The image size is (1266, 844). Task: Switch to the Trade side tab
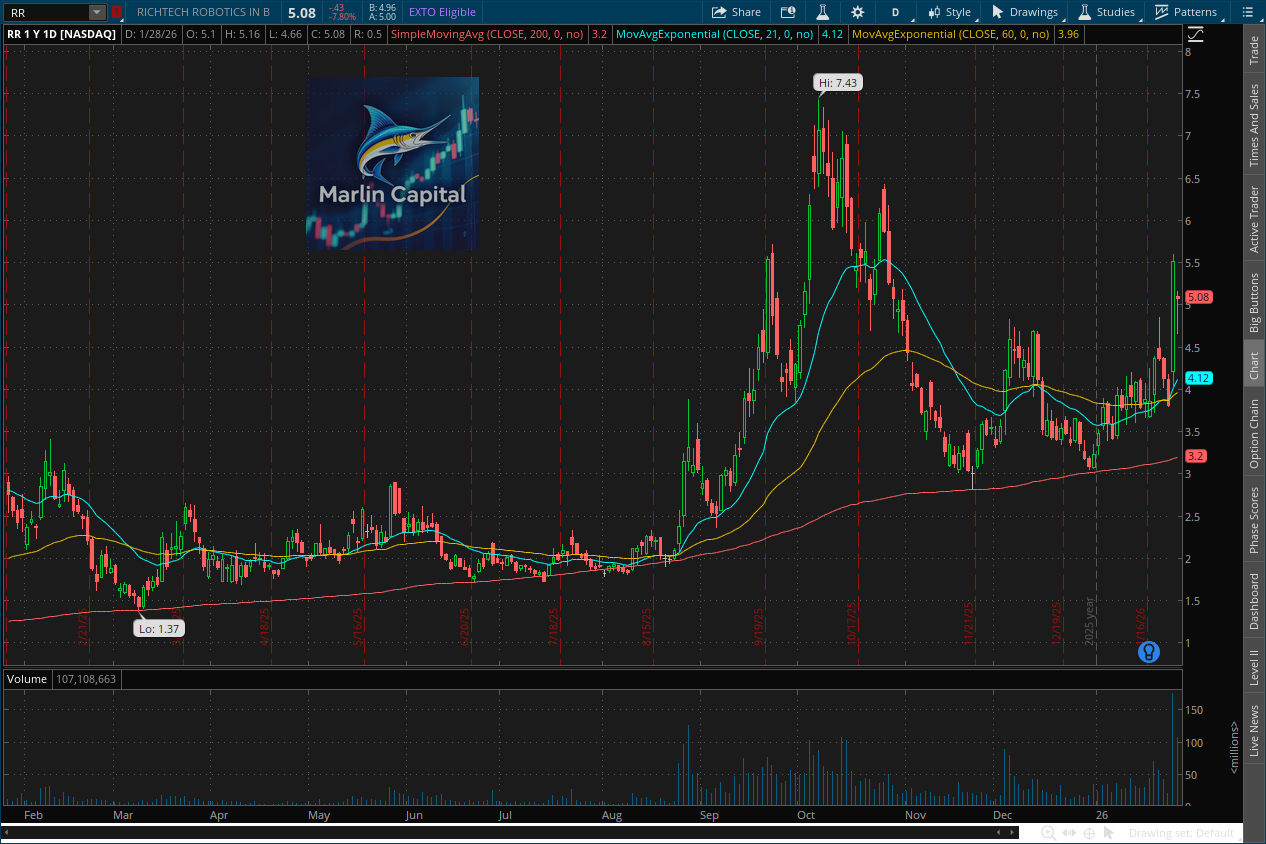(1254, 50)
